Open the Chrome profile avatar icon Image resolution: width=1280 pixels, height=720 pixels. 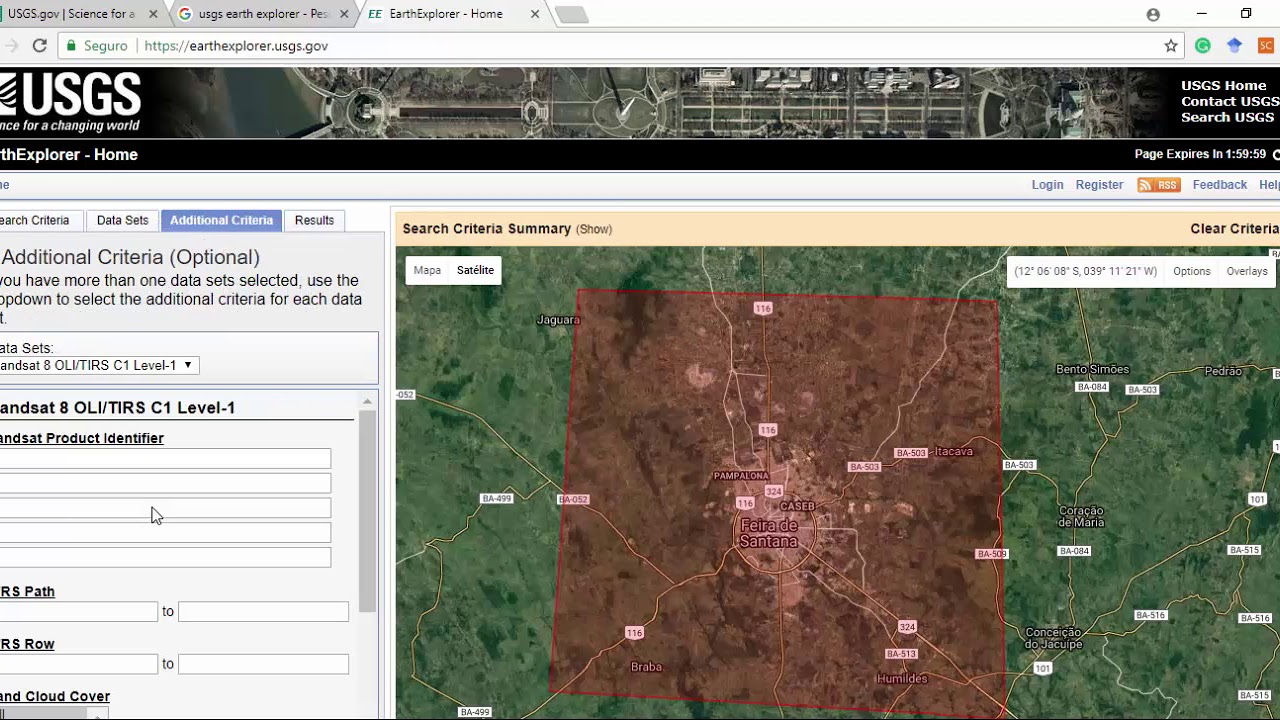tap(1153, 14)
